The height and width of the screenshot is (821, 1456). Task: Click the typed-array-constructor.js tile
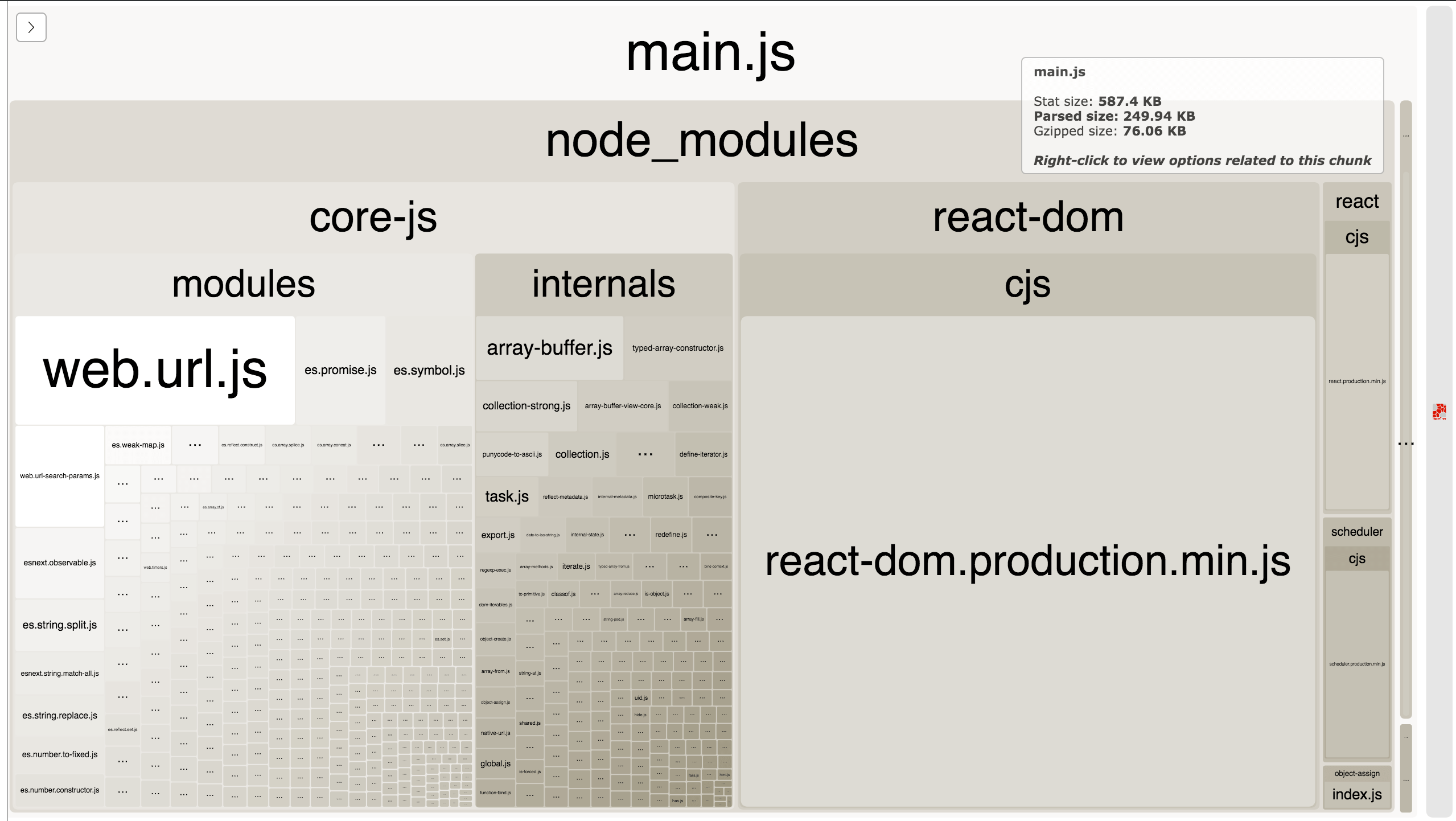pyautogui.click(x=677, y=348)
